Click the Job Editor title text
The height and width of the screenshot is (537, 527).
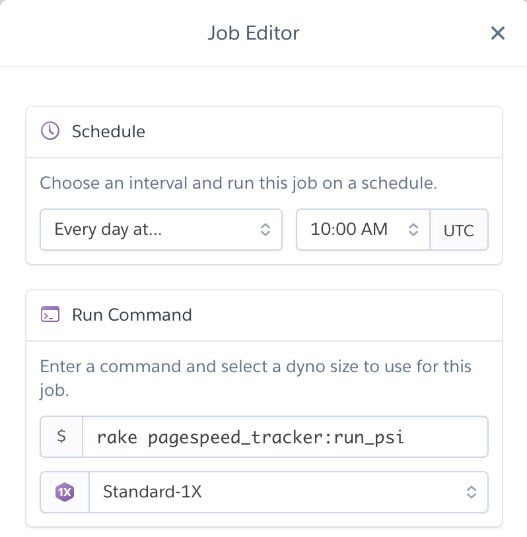click(254, 33)
